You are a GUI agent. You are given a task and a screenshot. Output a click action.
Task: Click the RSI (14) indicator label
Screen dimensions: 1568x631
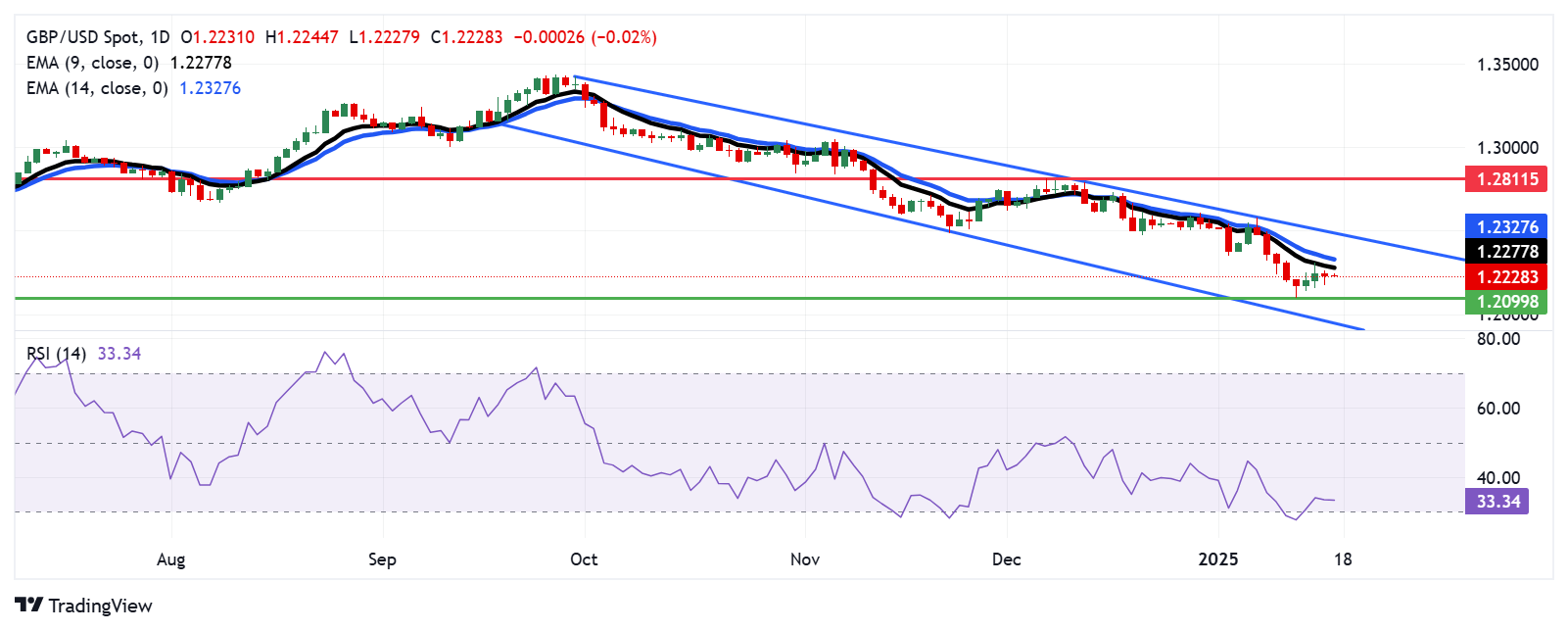(x=57, y=354)
